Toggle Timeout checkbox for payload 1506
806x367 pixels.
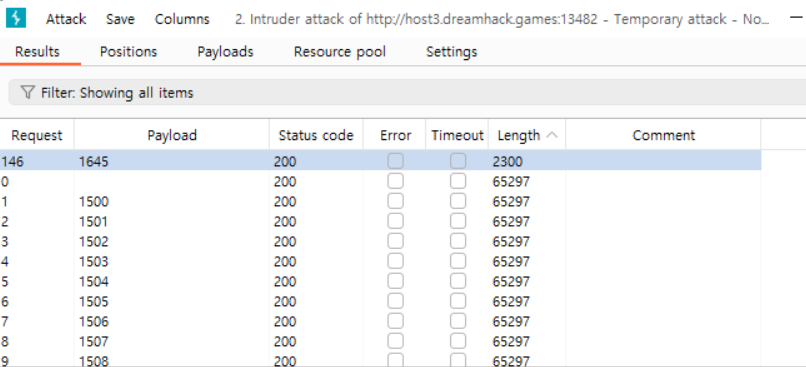pyautogui.click(x=457, y=322)
